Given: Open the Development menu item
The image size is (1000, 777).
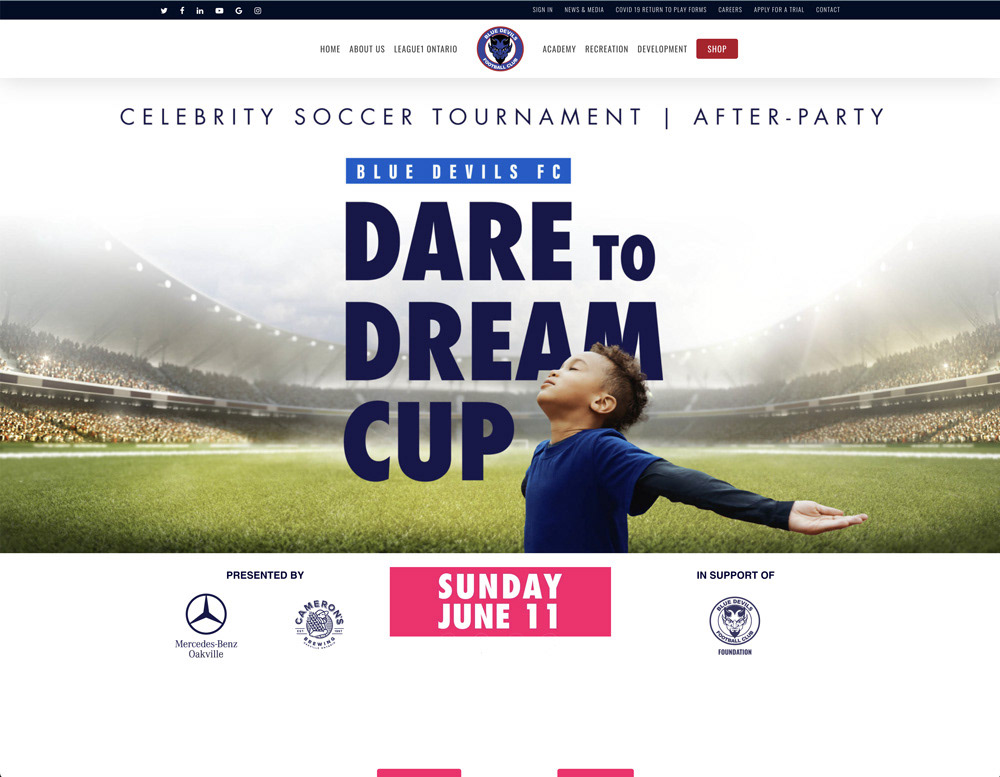Looking at the screenshot, I should coord(662,49).
